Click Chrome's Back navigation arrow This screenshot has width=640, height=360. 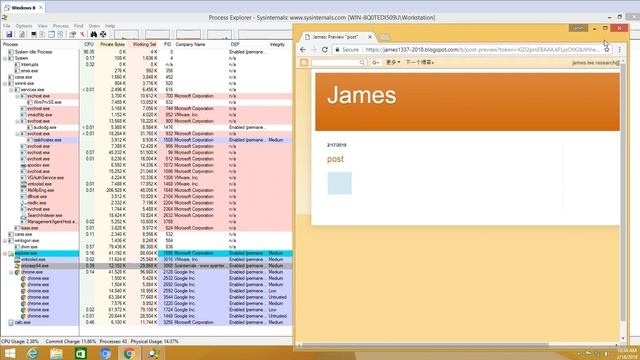click(303, 49)
